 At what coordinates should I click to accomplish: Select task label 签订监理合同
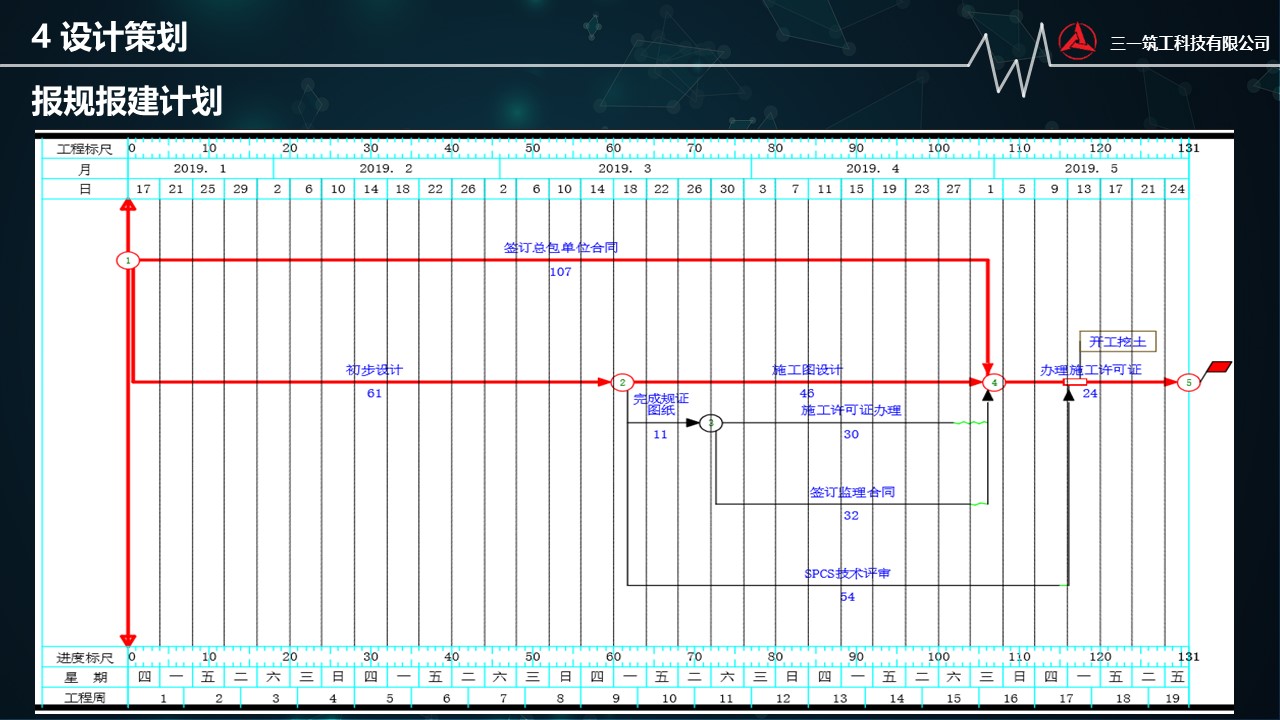point(852,492)
